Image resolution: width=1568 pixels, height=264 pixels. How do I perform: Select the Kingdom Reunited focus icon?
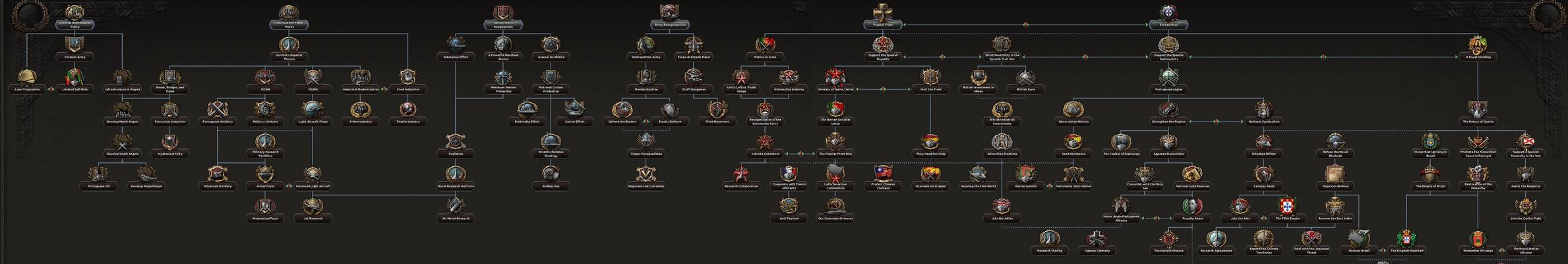click(1406, 238)
